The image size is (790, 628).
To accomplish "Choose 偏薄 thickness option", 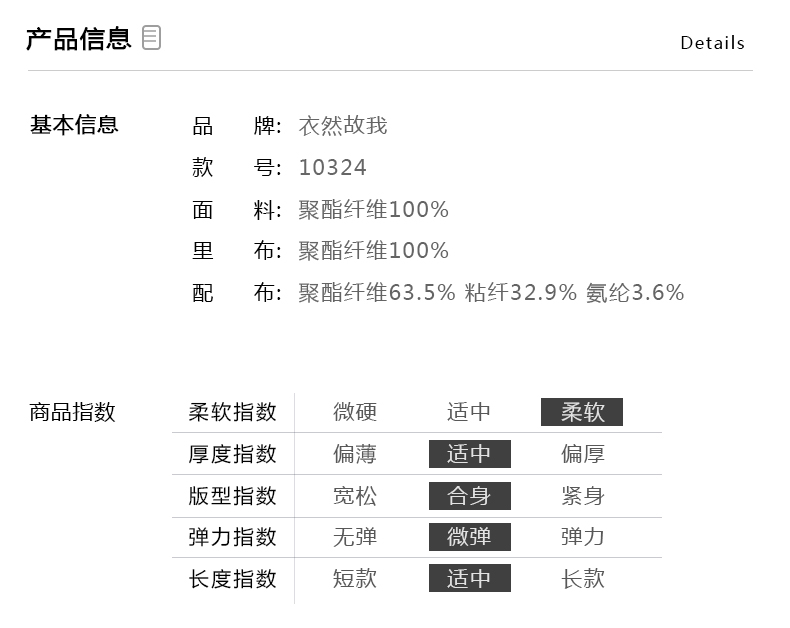I will coord(355,454).
